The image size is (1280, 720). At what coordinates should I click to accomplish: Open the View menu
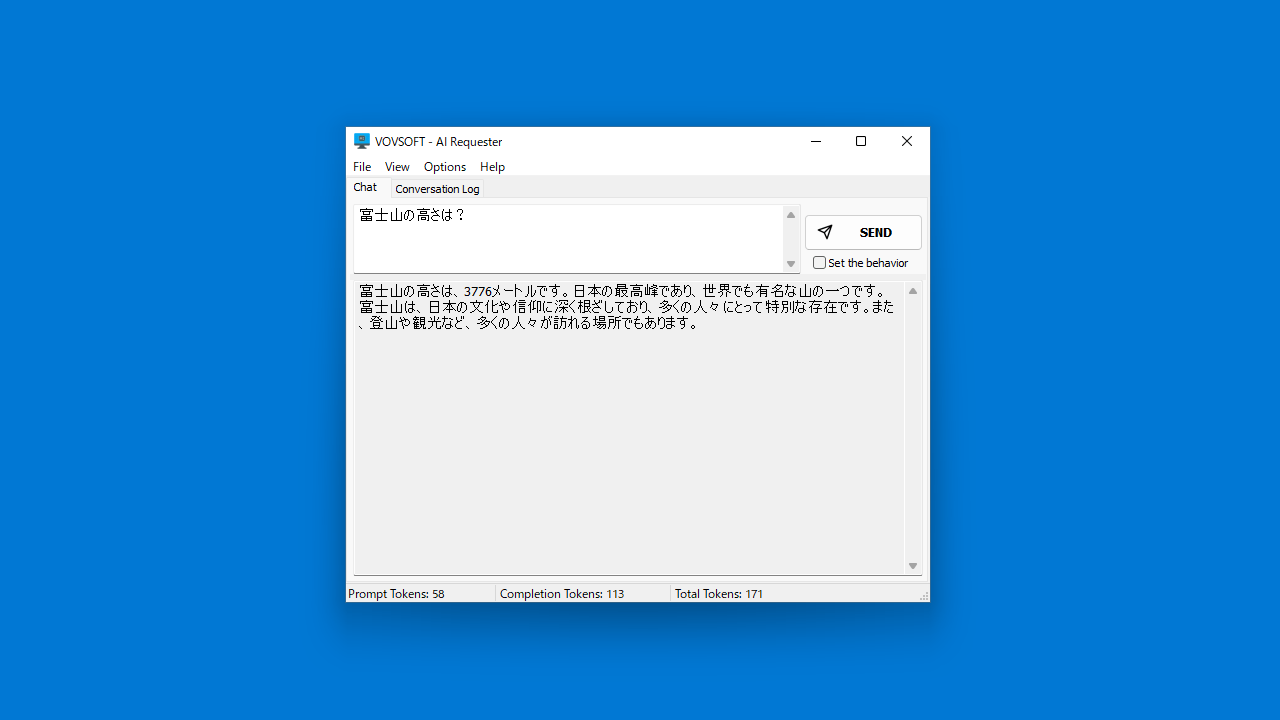397,167
